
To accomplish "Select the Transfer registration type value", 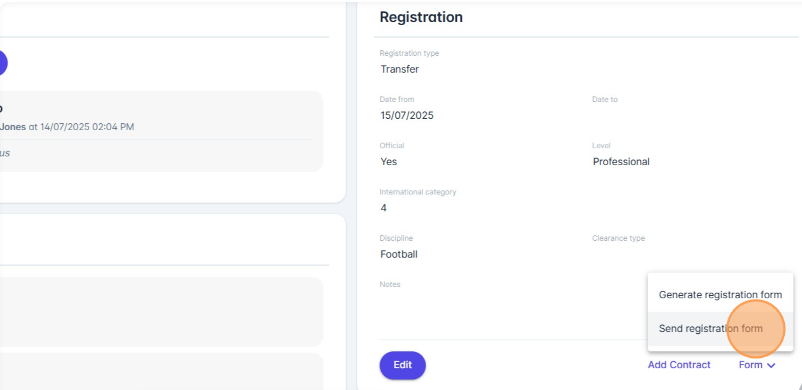I will 399,69.
